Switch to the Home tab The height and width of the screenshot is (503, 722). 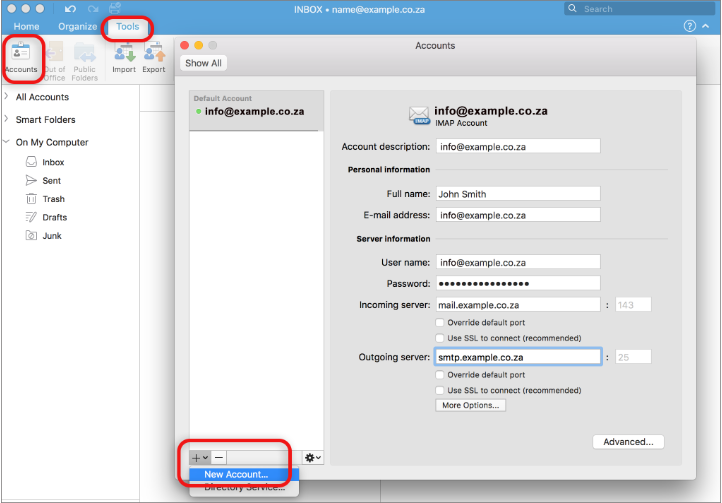[26, 26]
